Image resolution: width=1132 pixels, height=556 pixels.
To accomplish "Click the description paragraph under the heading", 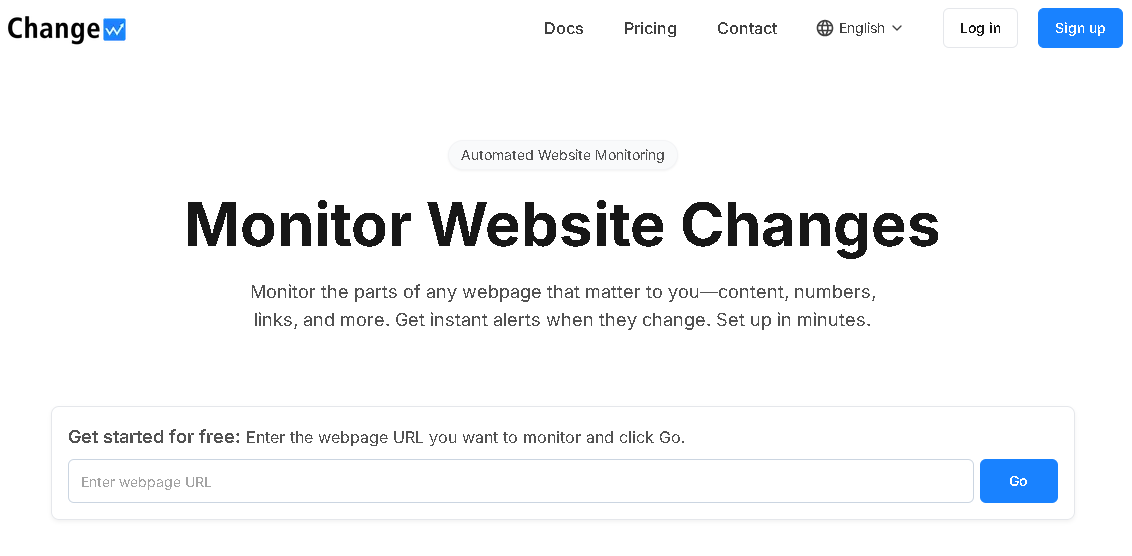I will click(x=562, y=307).
